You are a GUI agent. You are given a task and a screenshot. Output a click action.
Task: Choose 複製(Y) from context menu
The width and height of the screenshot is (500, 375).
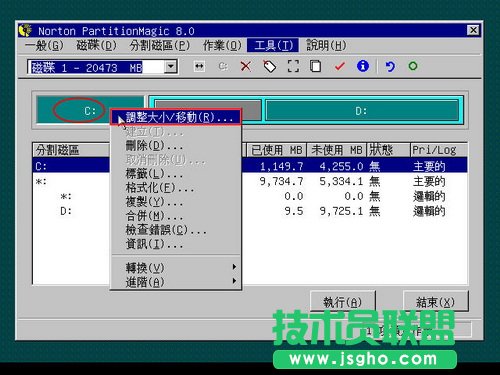pyautogui.click(x=176, y=202)
